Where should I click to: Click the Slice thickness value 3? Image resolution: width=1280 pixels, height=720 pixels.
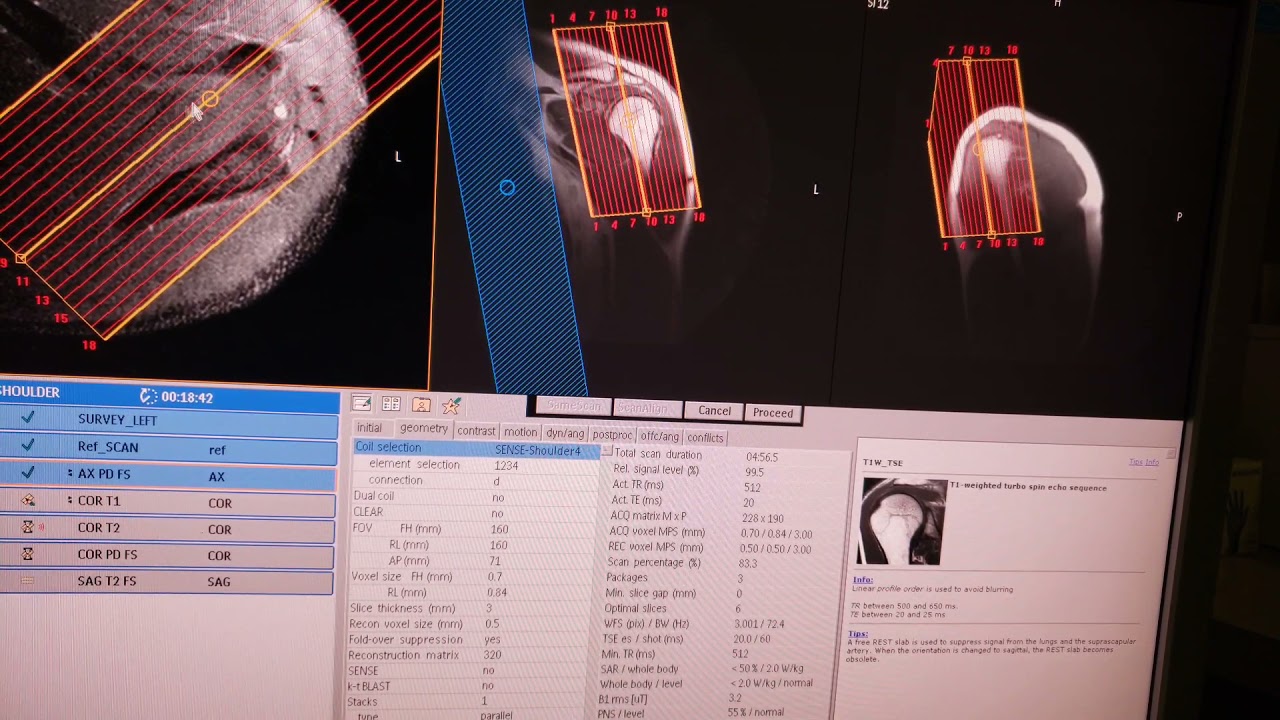pos(489,608)
